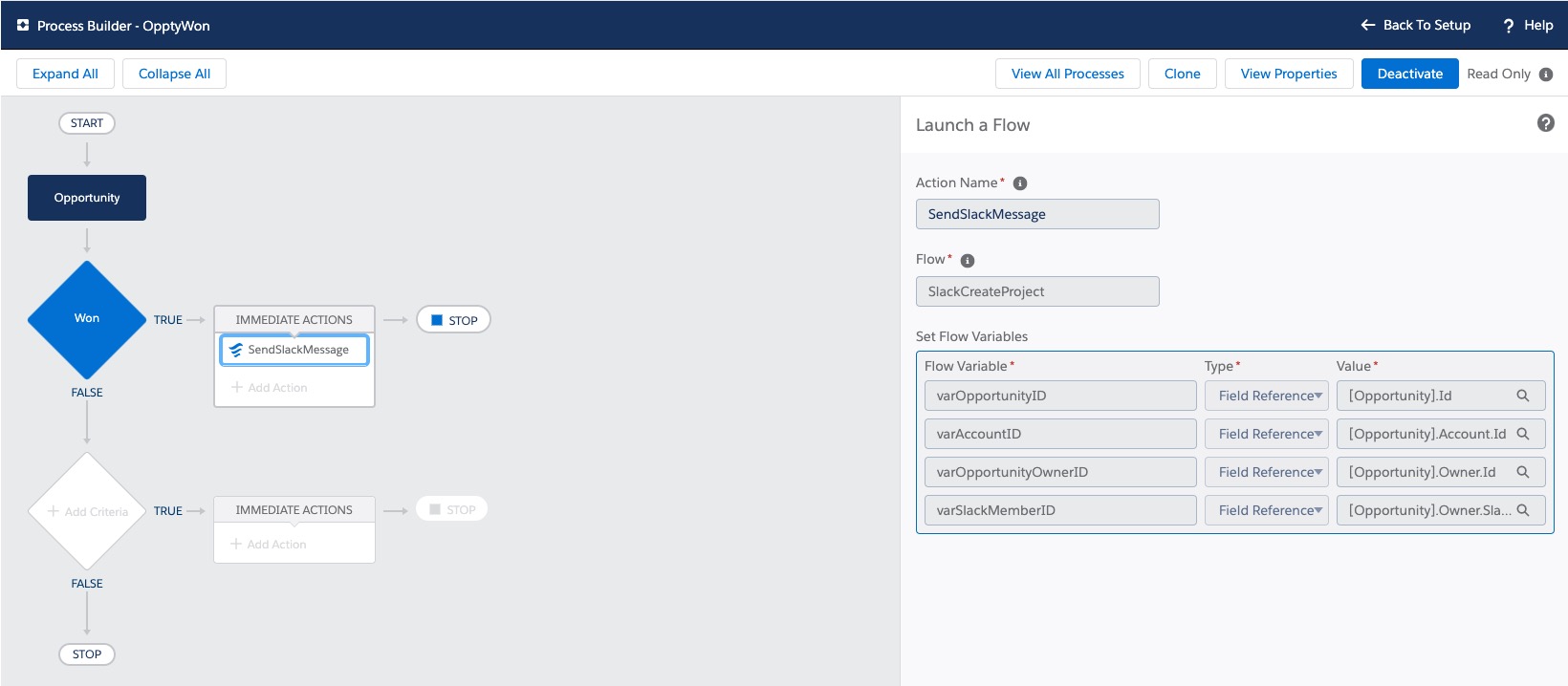Click the faded STOP node of second criteria
The width and height of the screenshot is (1568, 686).
(452, 509)
